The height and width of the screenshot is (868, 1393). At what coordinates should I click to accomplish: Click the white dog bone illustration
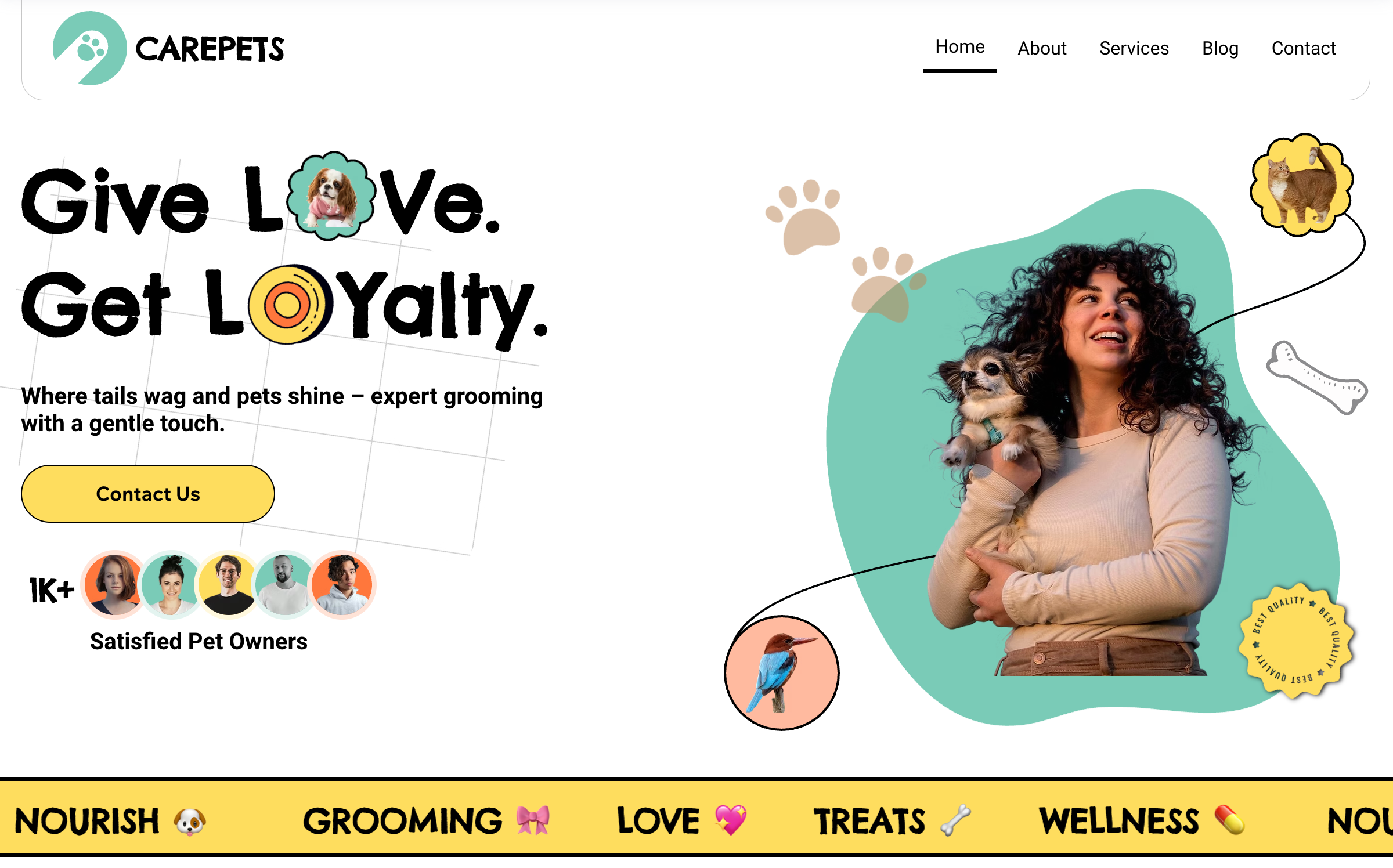click(1316, 377)
